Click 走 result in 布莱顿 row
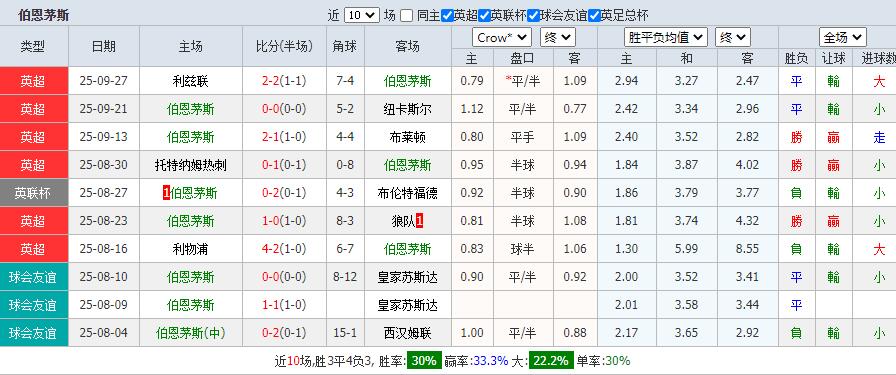The width and height of the screenshot is (896, 375). pyautogui.click(x=879, y=137)
